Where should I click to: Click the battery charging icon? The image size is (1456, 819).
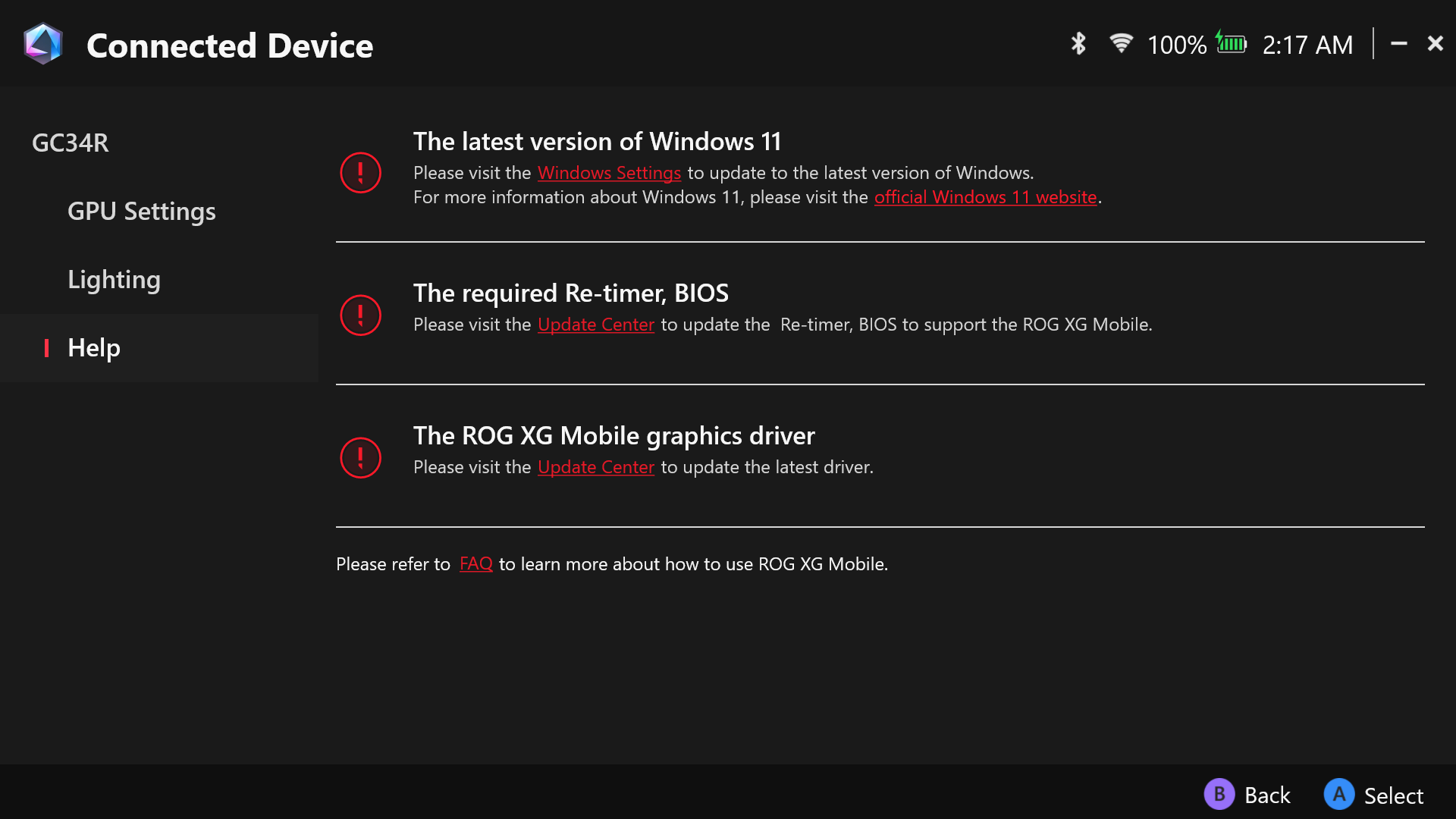coord(1232,43)
